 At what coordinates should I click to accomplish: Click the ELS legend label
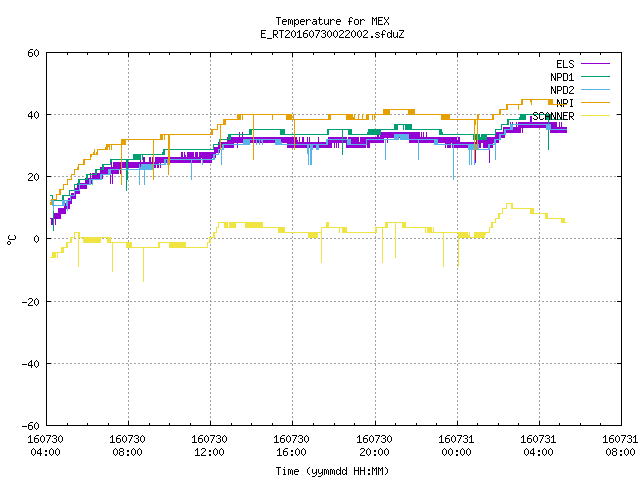point(565,64)
